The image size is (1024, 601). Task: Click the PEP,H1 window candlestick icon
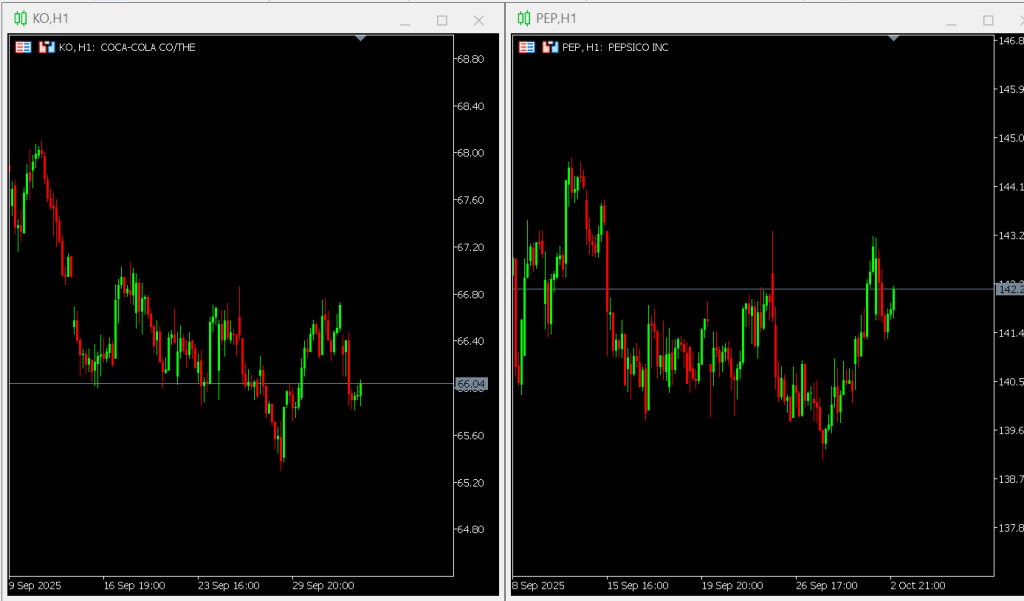(x=523, y=18)
